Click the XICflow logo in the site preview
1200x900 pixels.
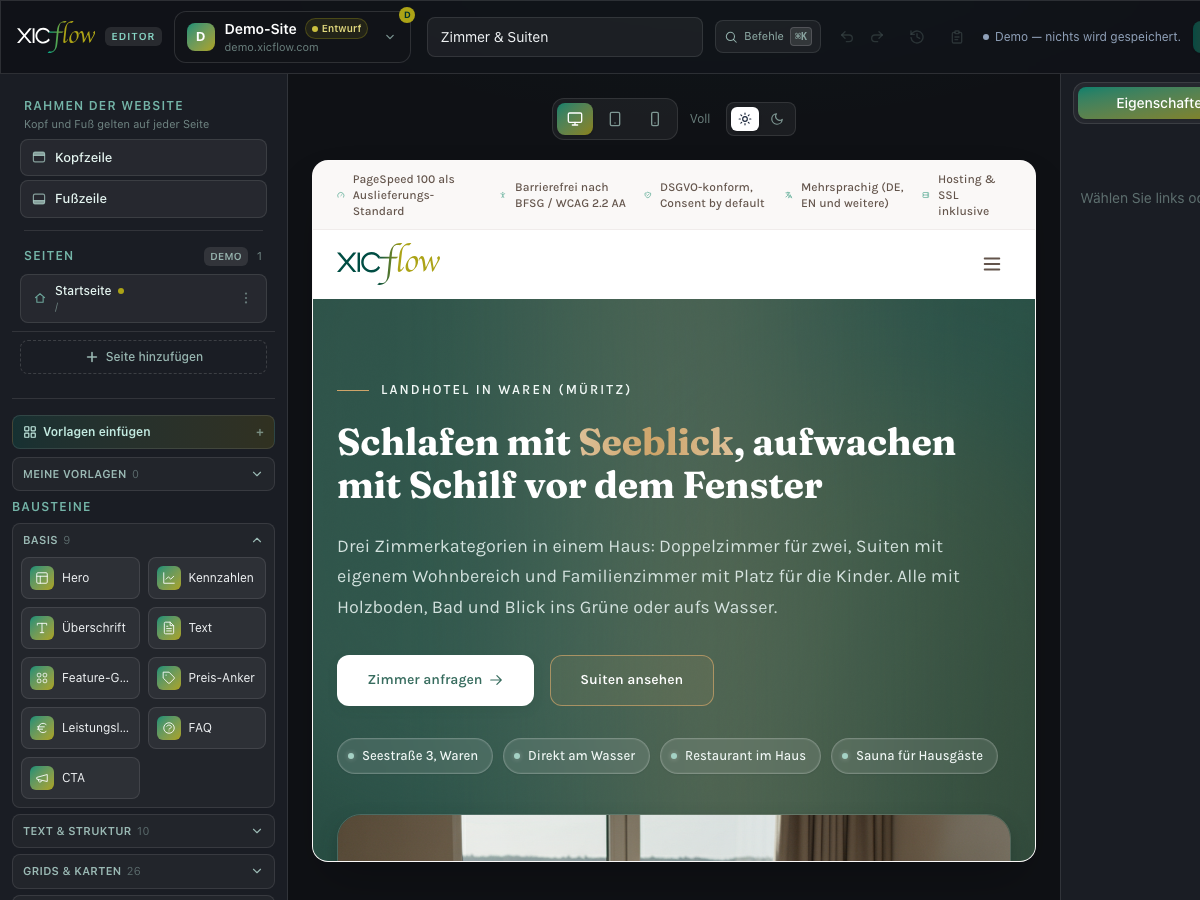[x=389, y=263]
